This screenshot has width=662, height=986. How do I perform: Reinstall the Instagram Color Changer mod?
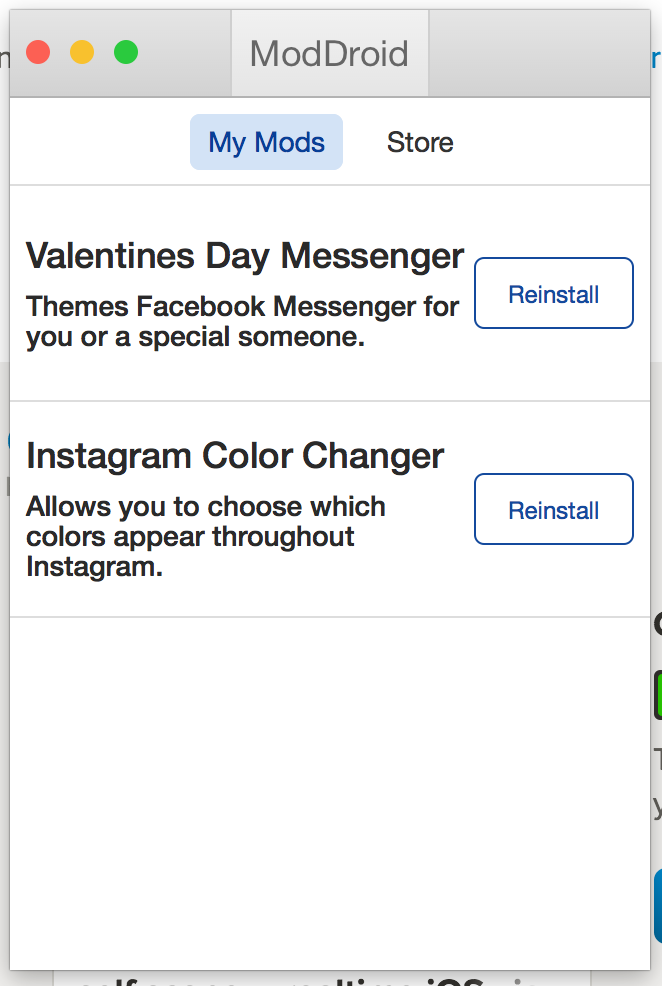pos(553,510)
